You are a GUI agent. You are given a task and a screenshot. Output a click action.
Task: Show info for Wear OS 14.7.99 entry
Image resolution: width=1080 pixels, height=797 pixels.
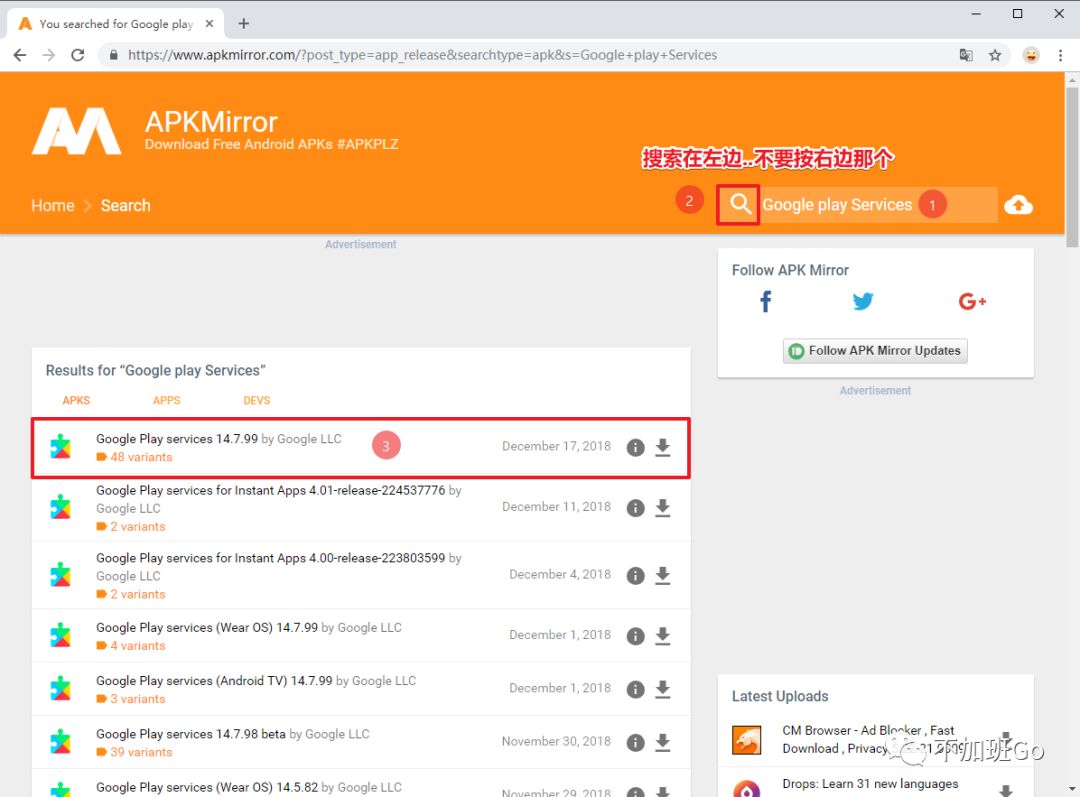pos(635,636)
